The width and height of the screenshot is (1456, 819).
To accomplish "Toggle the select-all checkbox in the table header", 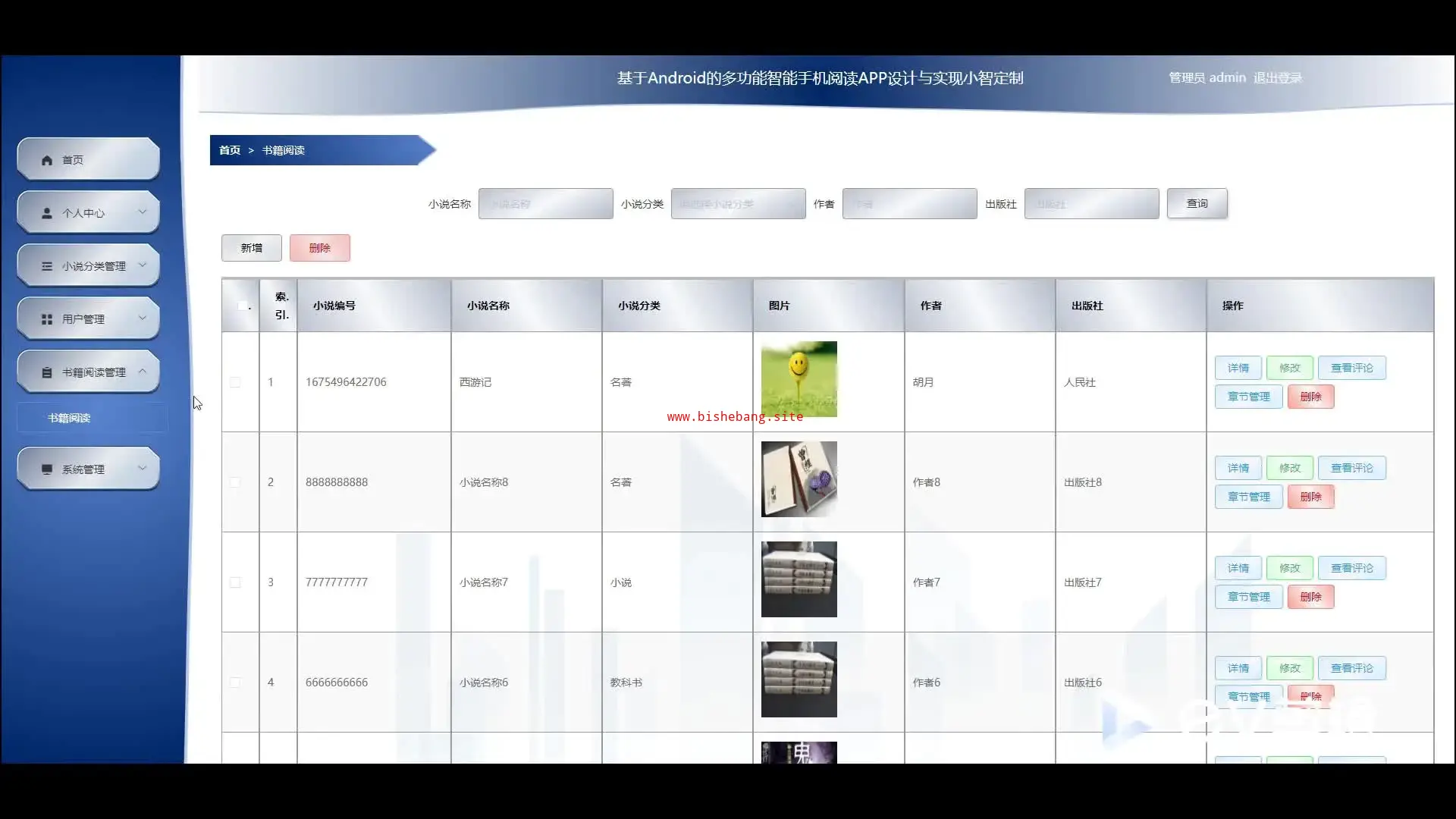I will point(242,306).
